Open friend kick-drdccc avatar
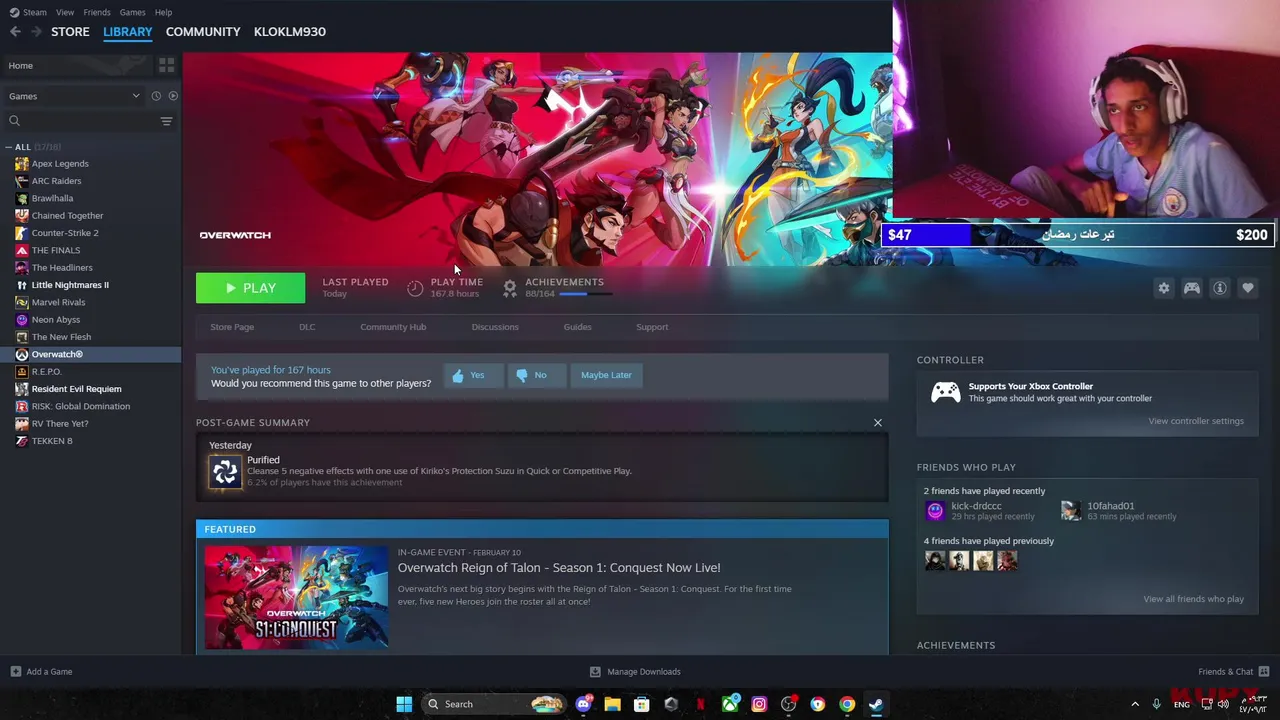 click(935, 511)
